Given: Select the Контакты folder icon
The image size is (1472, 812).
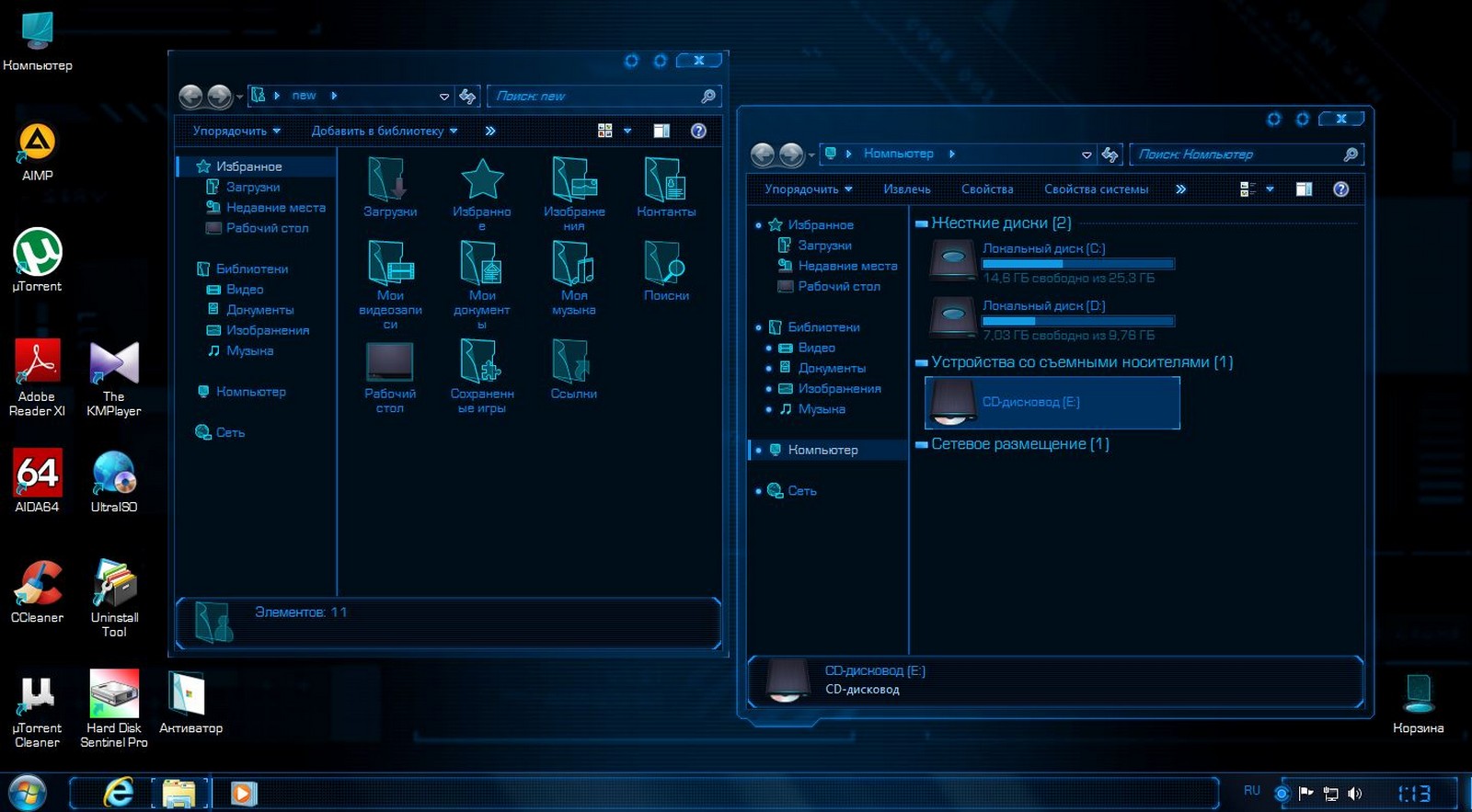Looking at the screenshot, I should [666, 188].
